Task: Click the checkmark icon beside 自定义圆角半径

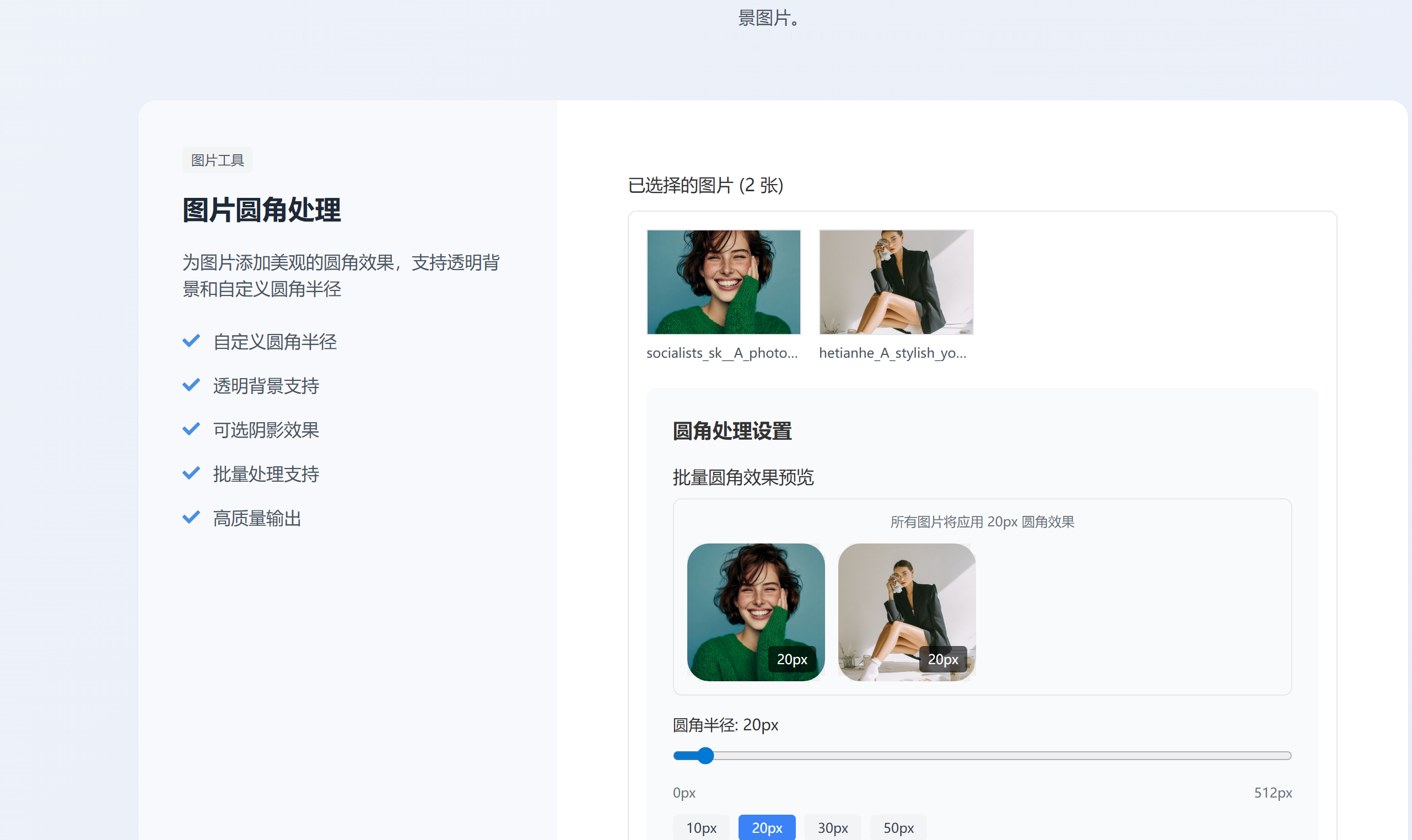Action: click(191, 341)
